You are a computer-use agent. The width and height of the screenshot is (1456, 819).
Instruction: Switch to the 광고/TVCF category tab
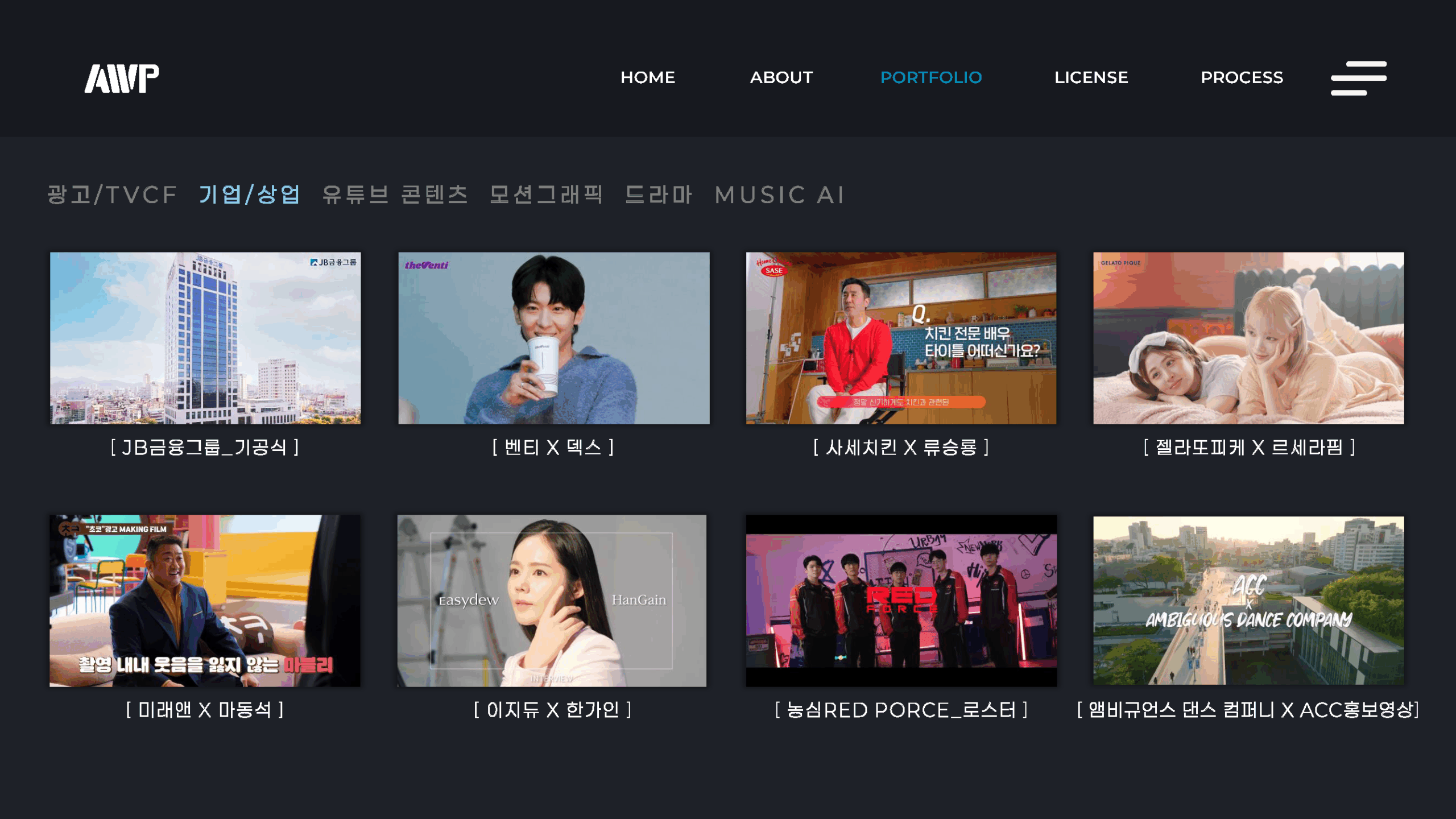tap(112, 195)
